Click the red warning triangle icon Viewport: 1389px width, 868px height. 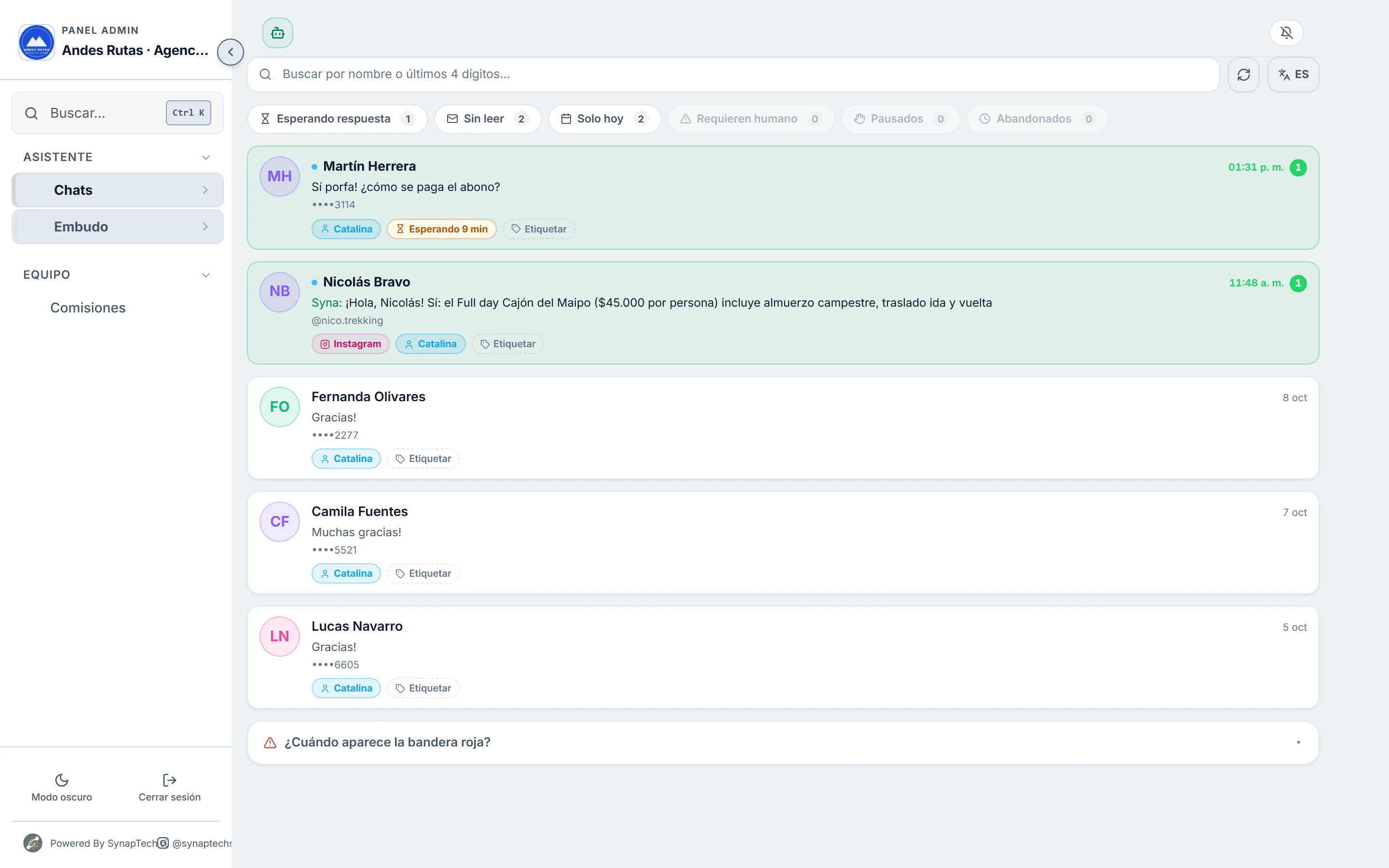[x=270, y=743]
